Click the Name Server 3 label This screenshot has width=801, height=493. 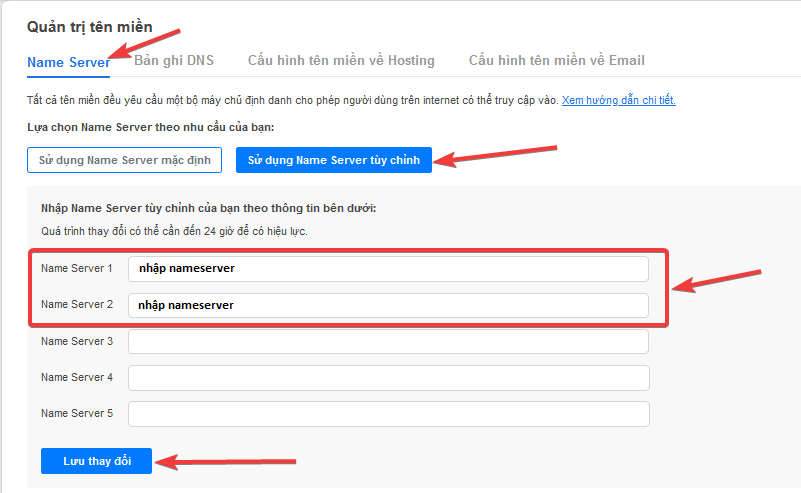coord(77,341)
